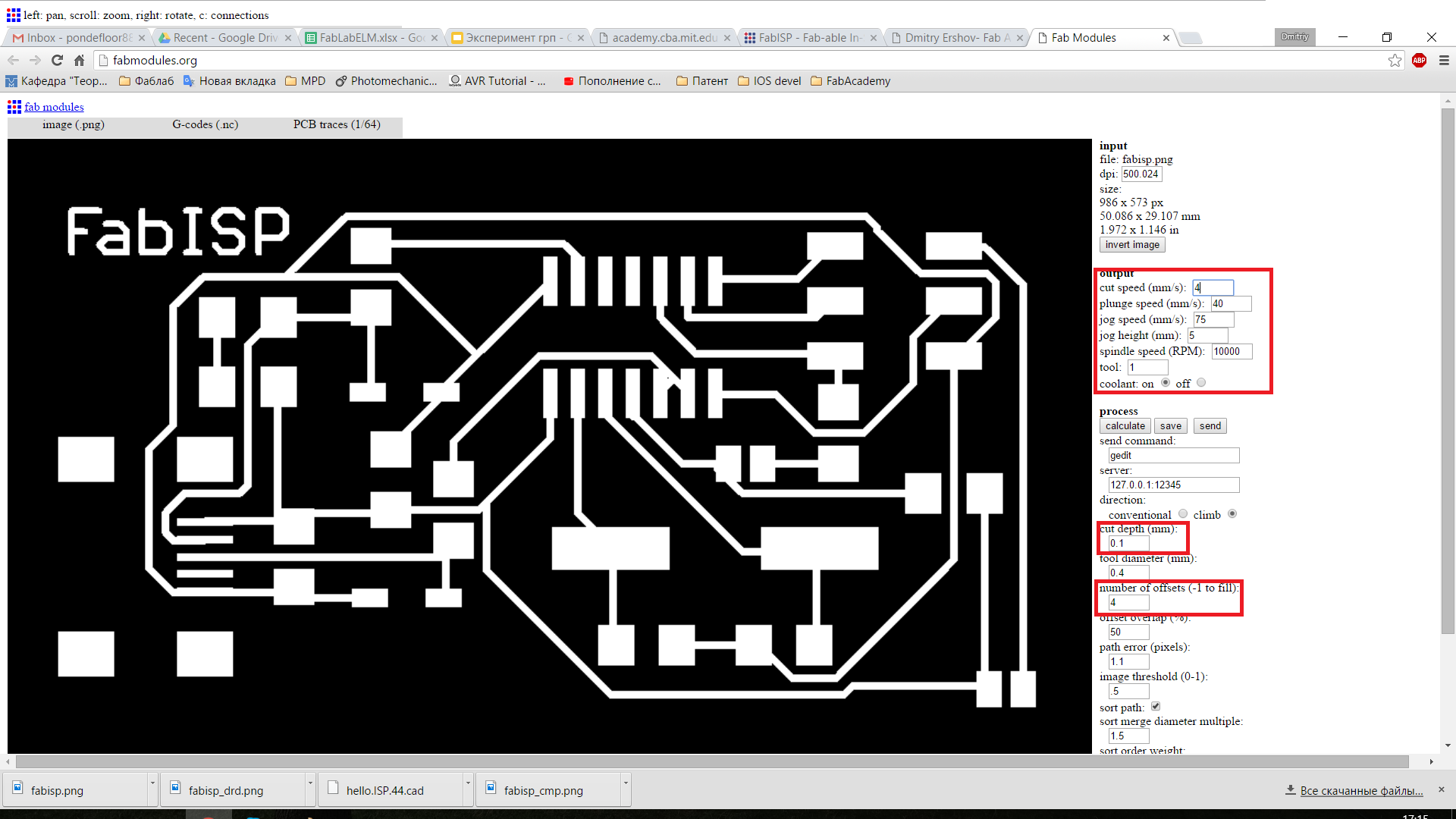The height and width of the screenshot is (819, 1456).
Task: Click the cut depth input field
Action: coord(1128,543)
